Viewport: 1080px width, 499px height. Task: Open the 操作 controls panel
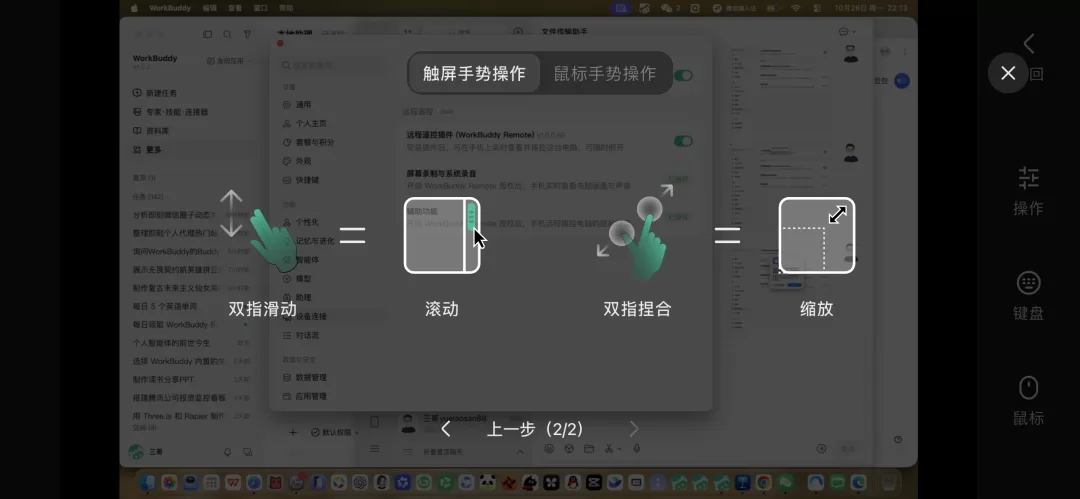pos(1028,191)
